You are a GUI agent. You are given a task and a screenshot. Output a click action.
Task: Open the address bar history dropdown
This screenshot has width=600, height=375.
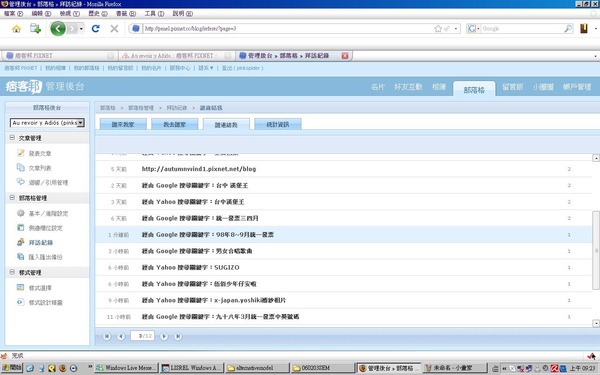point(456,29)
